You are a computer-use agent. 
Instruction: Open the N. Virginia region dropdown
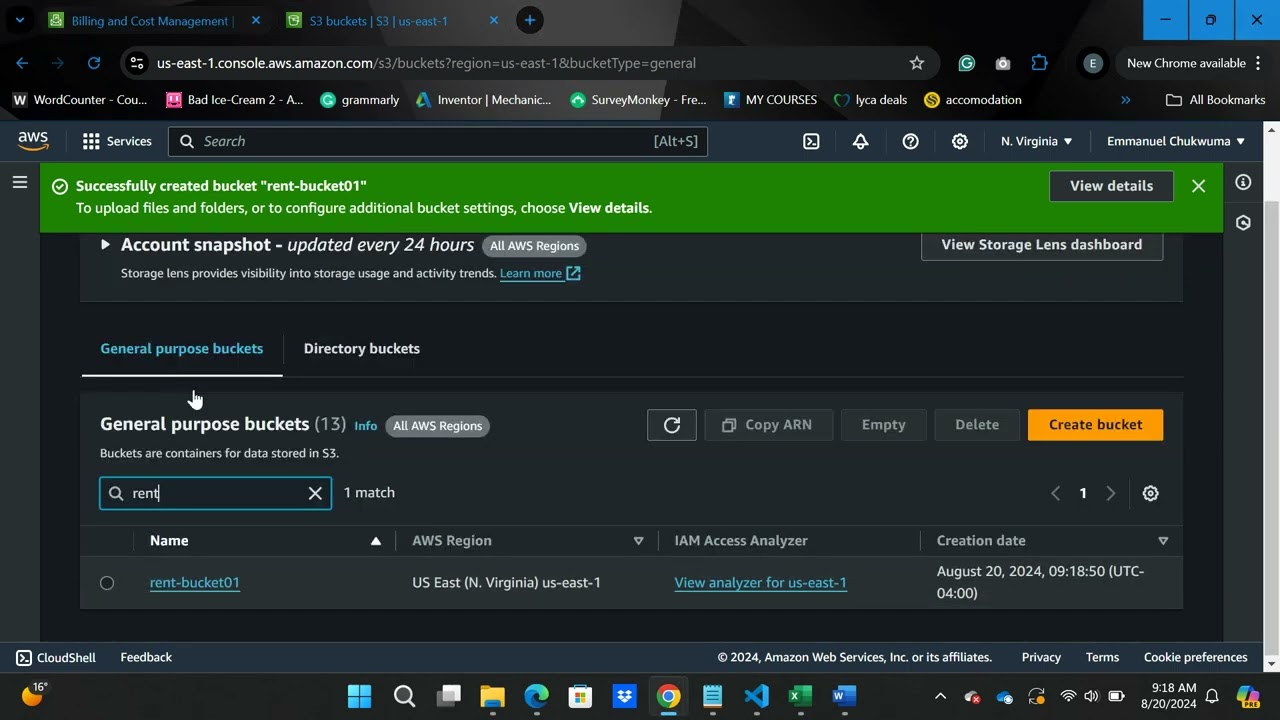click(1037, 141)
